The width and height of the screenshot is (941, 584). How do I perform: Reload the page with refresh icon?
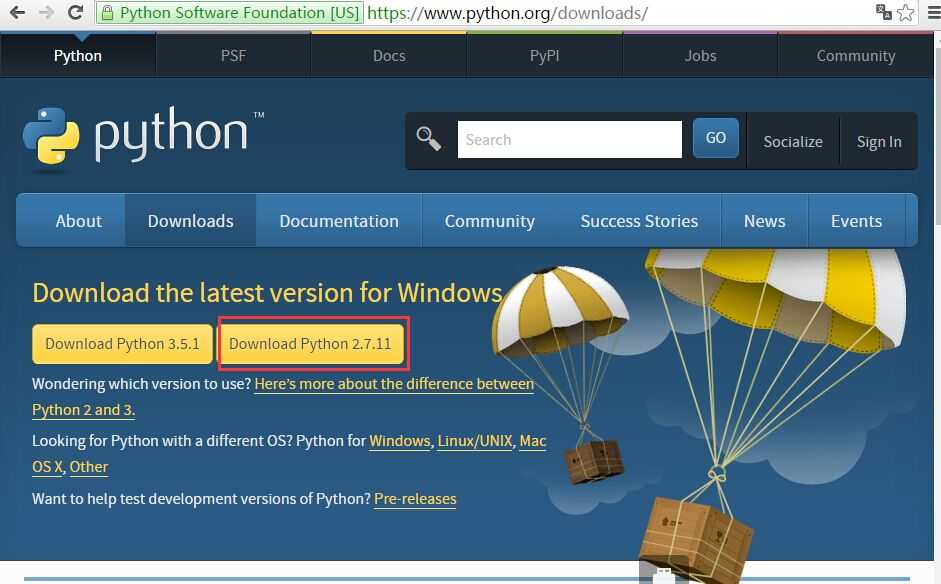[76, 12]
